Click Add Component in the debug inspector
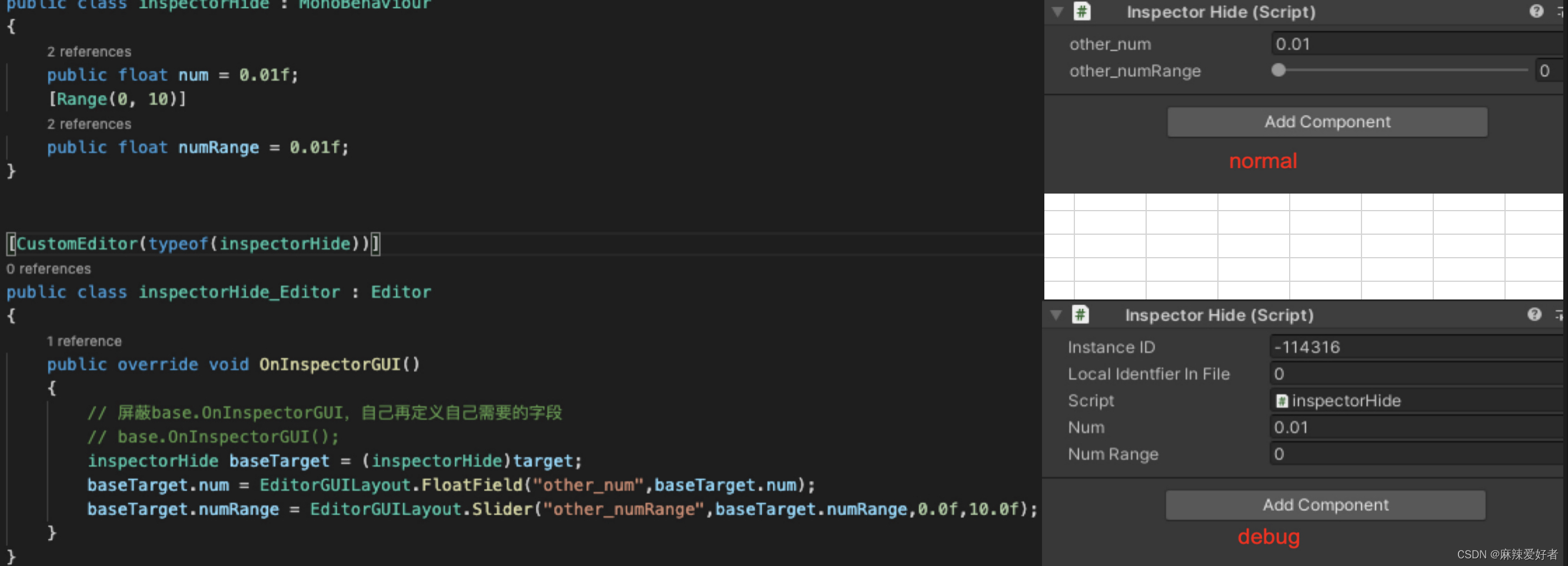 (x=1325, y=505)
